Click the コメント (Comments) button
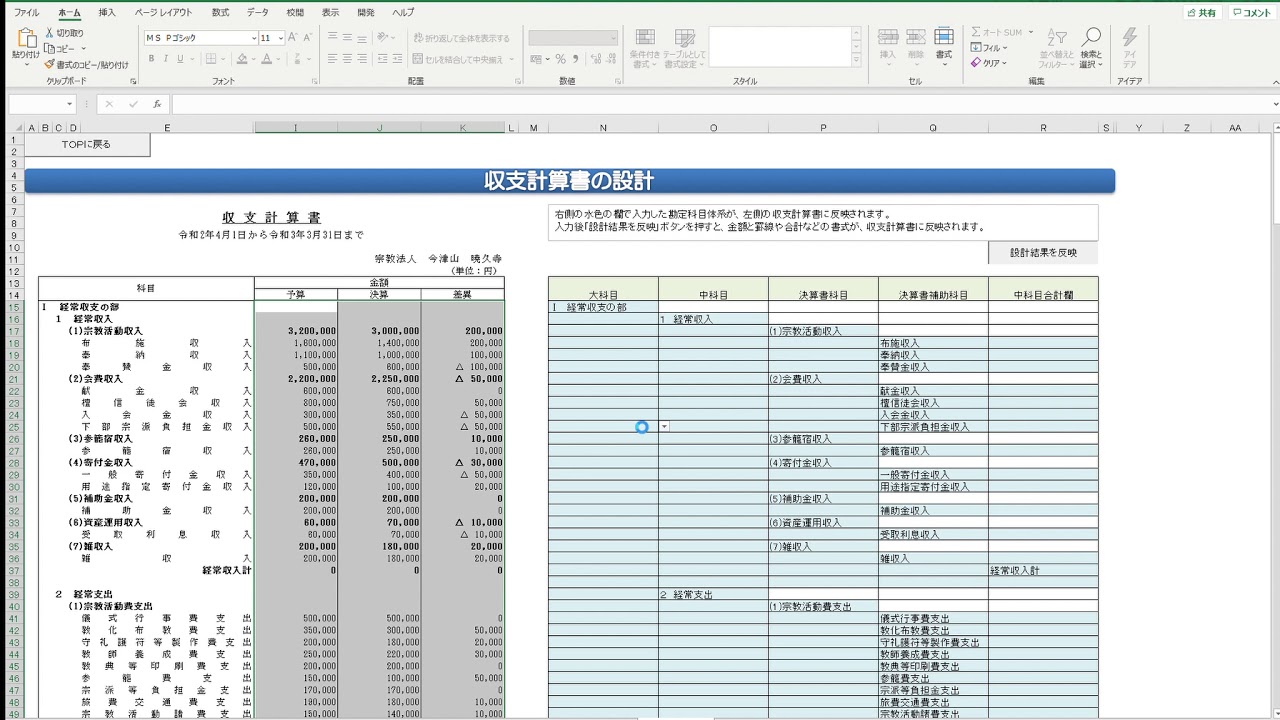Screen dimensions: 1280x720 coord(1251,13)
